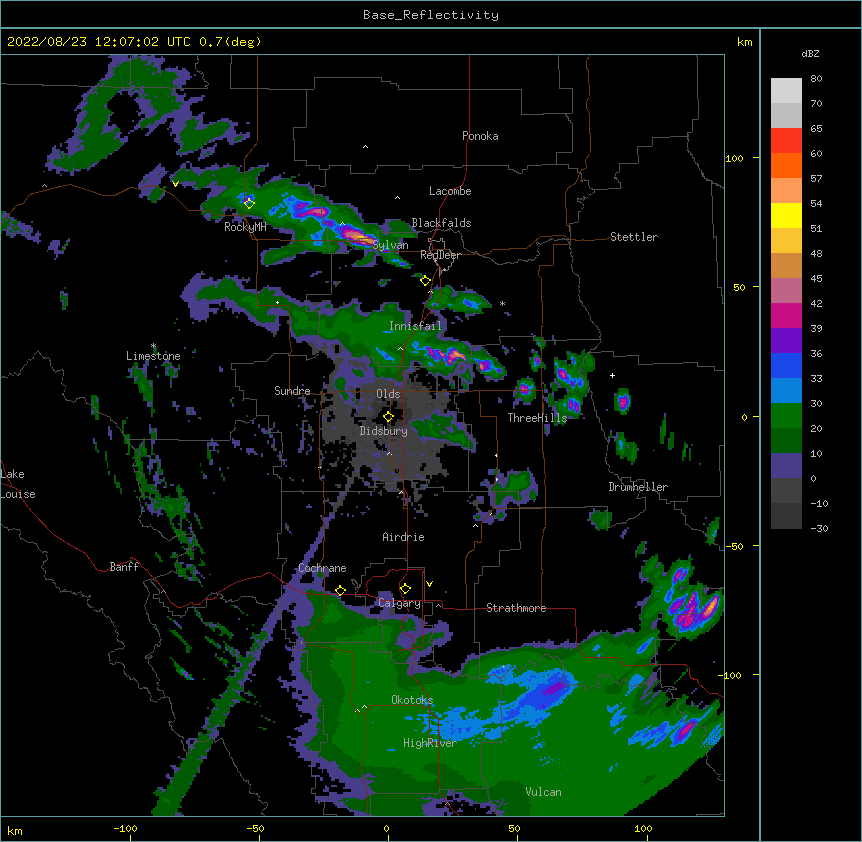Click the white plus marker east of ThreeHills

point(612,375)
